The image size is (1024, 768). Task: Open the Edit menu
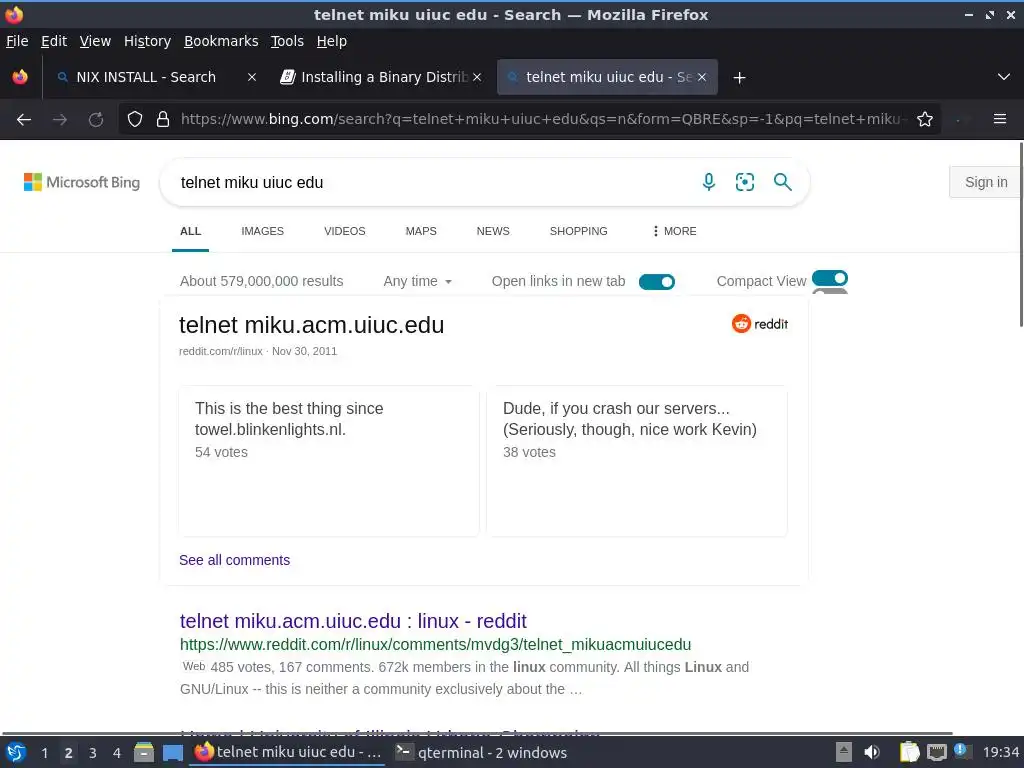(x=54, y=41)
